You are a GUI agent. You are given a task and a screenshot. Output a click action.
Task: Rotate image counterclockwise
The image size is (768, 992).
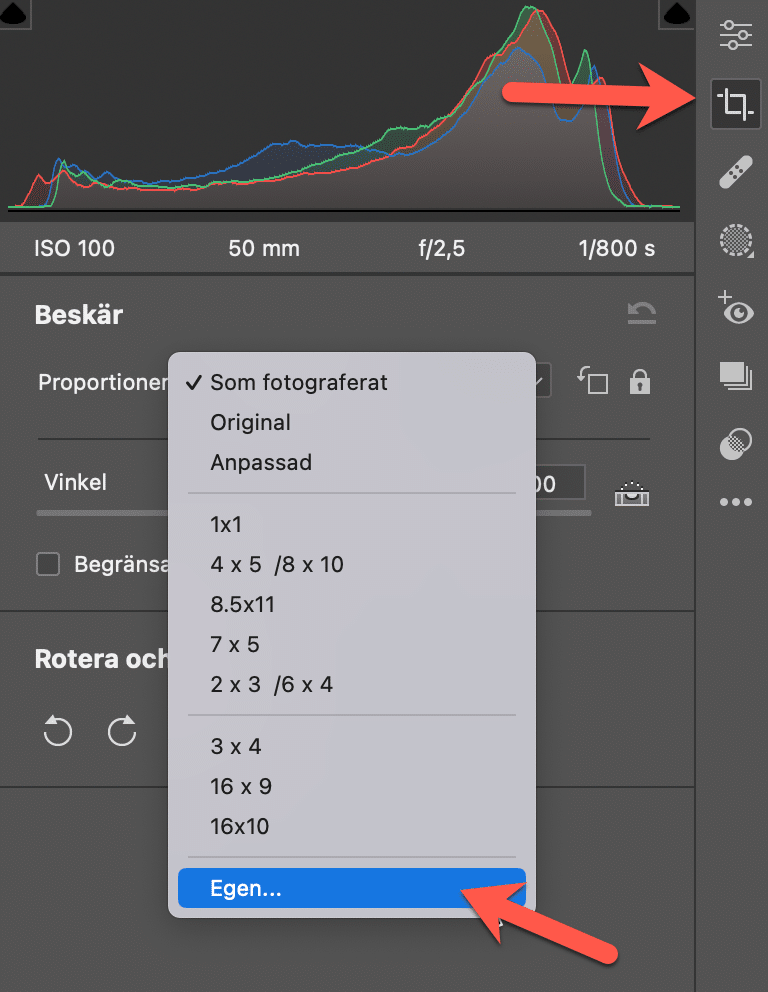pos(58,732)
